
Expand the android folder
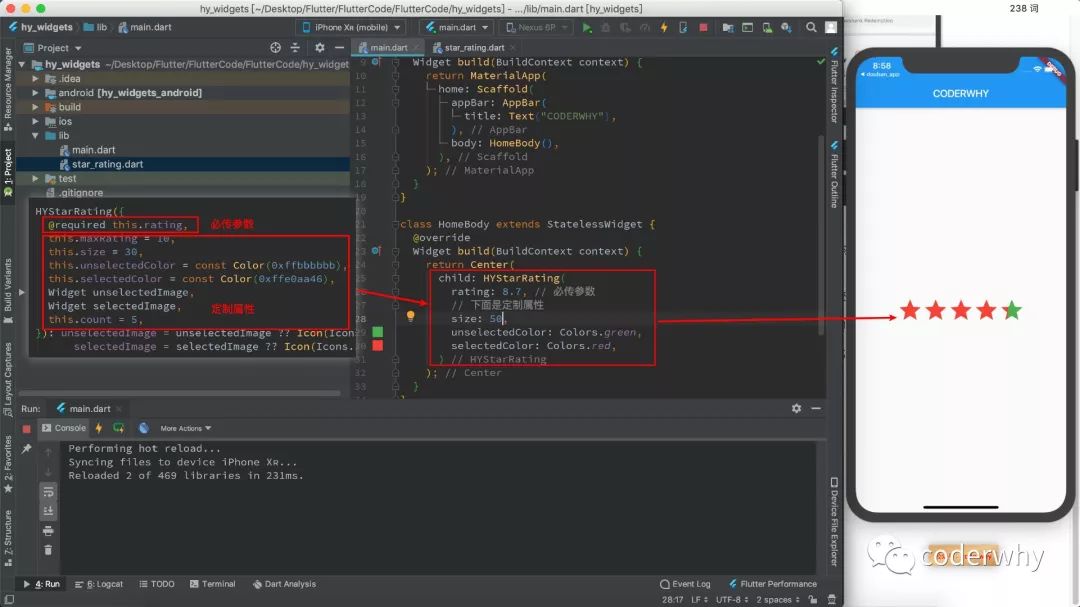click(35, 92)
